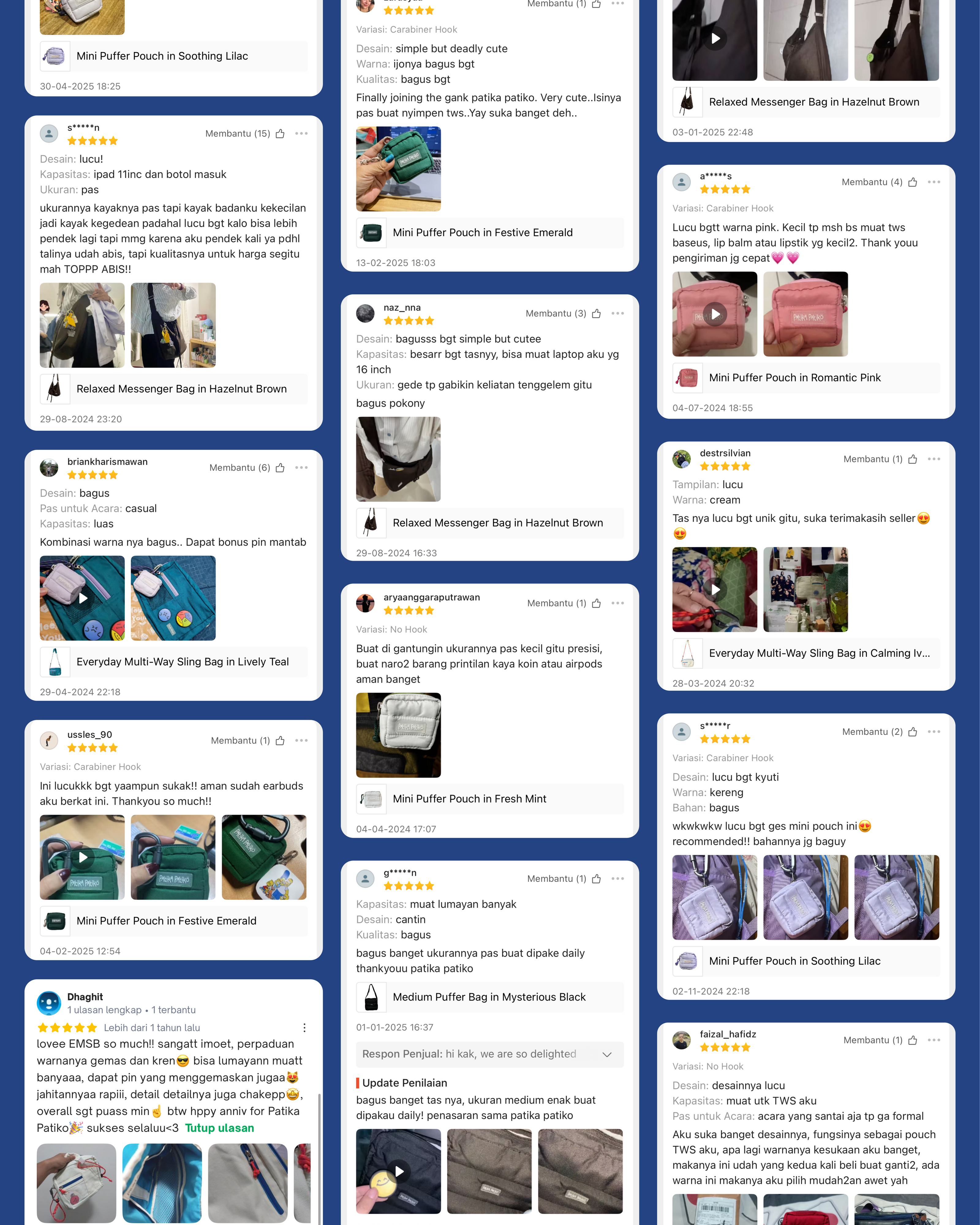Mark aryaanggaraputrawan's review as helpful
This screenshot has height=1225, width=980.
[x=596, y=603]
